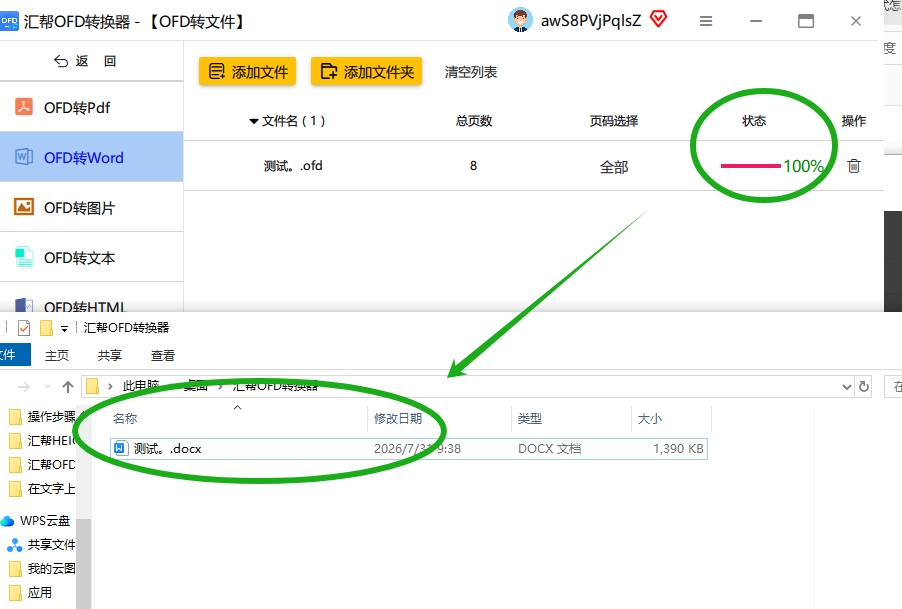The height and width of the screenshot is (609, 902).
Task: Open the 汇帮HEIC folder in navigation pane
Action: [43, 441]
